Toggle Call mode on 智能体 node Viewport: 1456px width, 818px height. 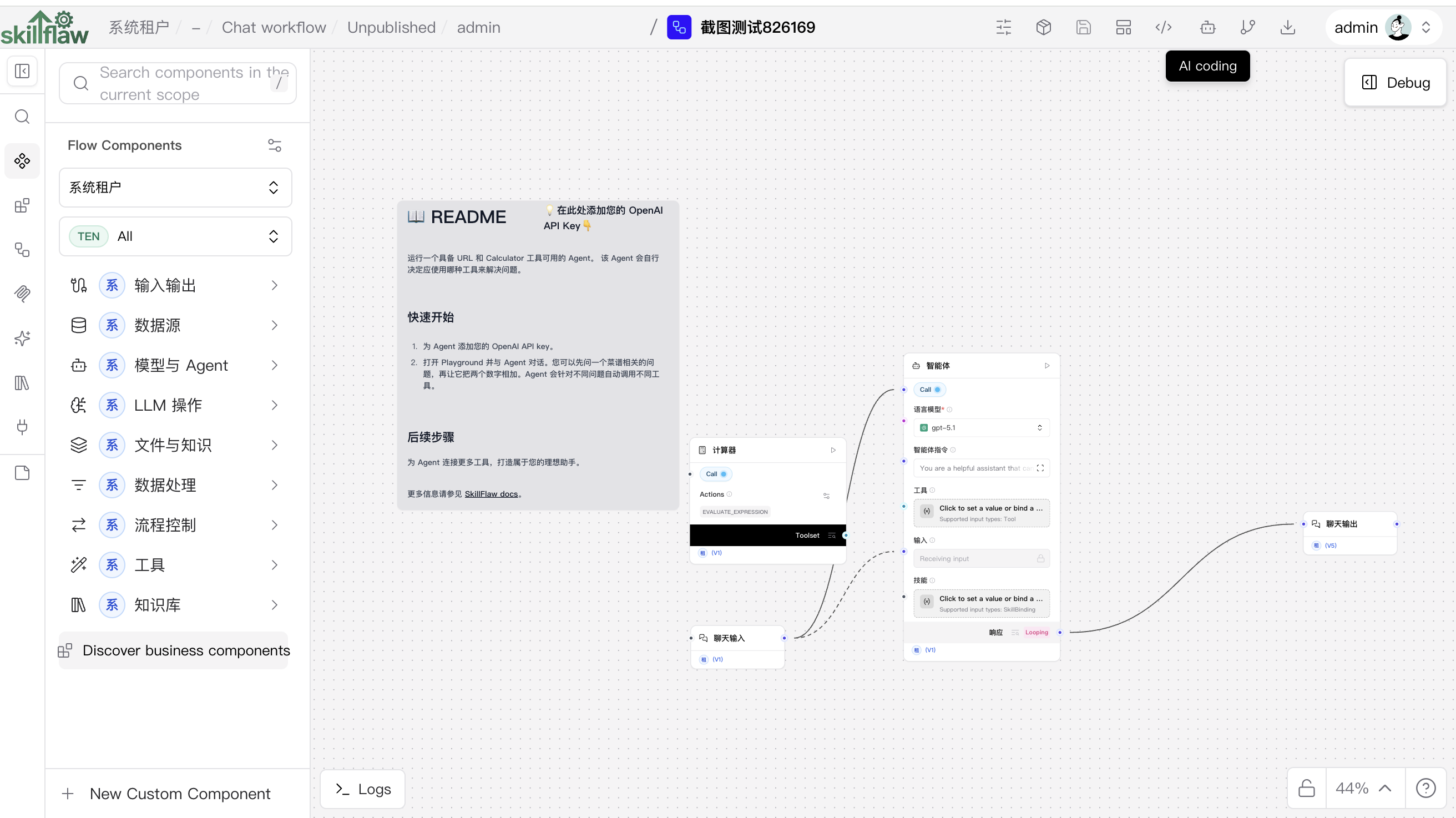point(929,390)
